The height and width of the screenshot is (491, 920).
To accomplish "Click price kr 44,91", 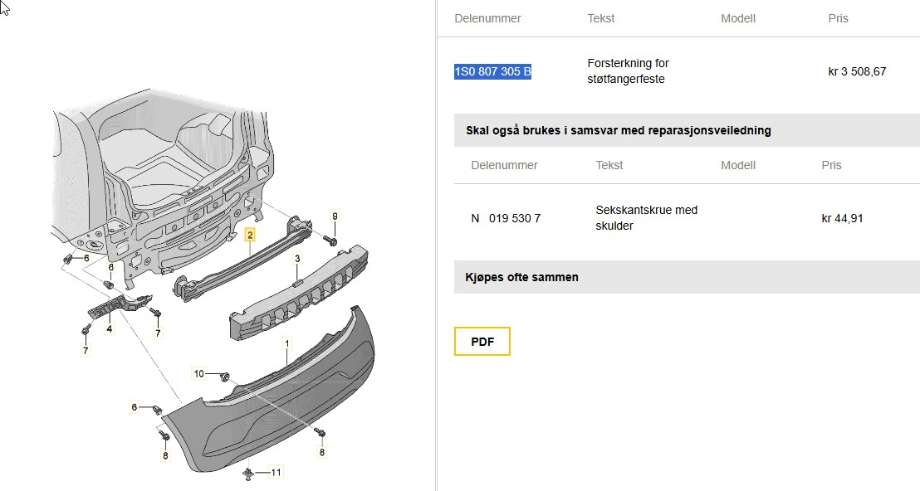I will [x=842, y=218].
